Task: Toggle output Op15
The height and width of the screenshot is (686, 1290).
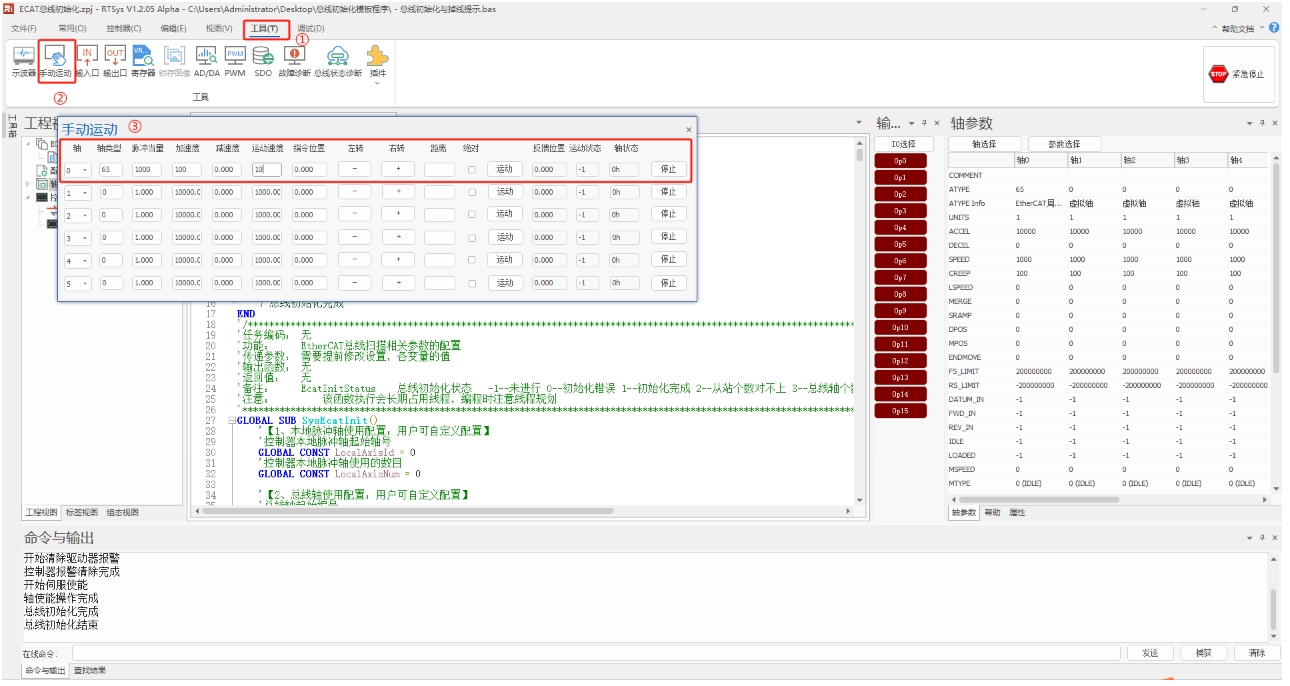Action: coord(901,411)
